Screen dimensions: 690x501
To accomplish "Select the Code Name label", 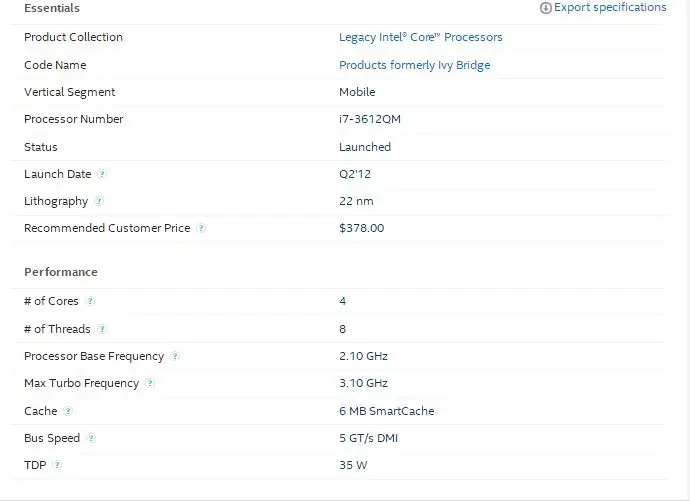I will coord(55,65).
